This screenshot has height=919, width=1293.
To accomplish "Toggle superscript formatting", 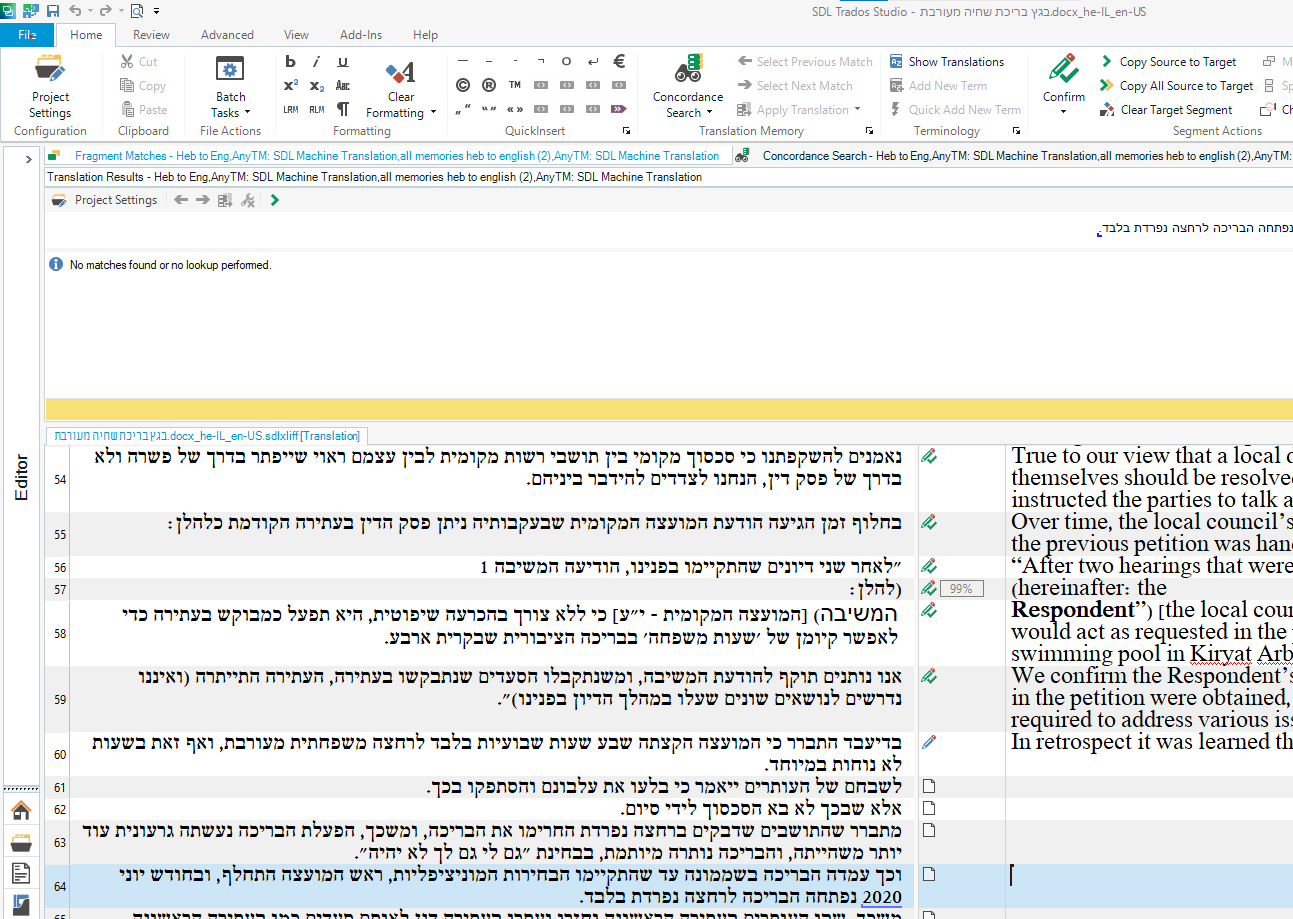I will click(290, 83).
